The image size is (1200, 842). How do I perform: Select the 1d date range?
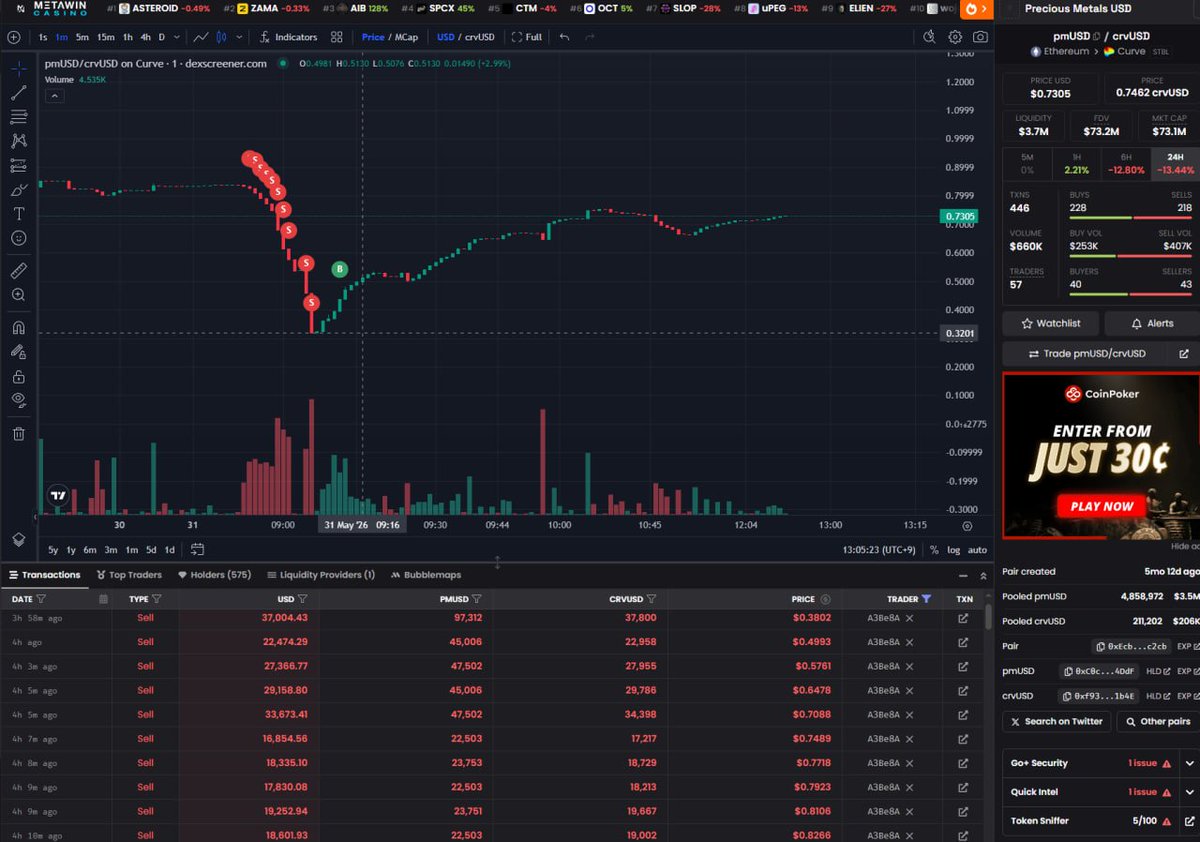coord(169,550)
